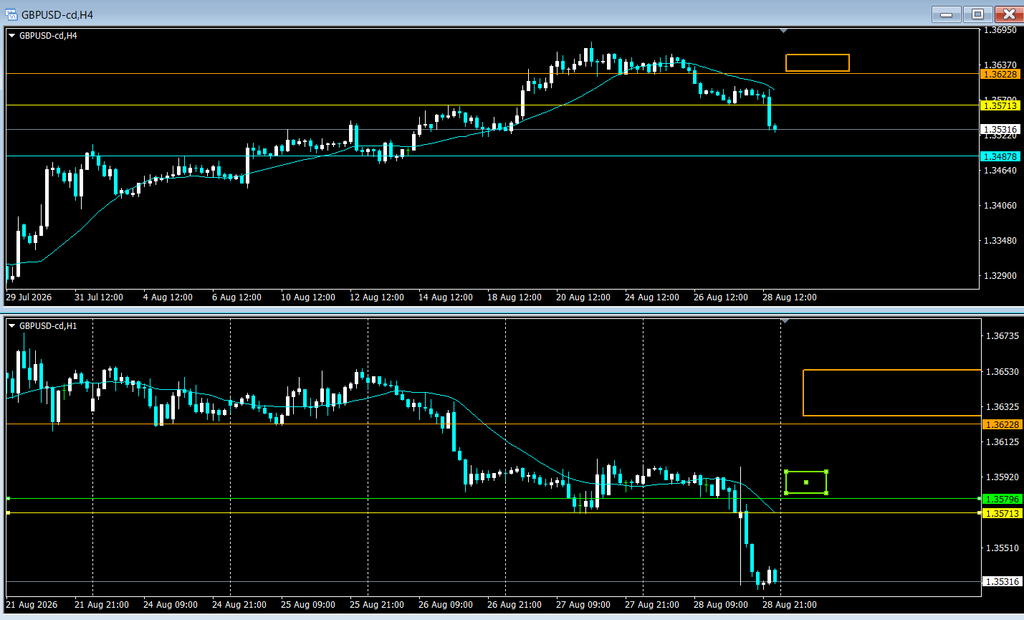Expand the GBPUSD-cd,H4 chart dropdown triangle
The image size is (1024, 620).
tap(12, 36)
